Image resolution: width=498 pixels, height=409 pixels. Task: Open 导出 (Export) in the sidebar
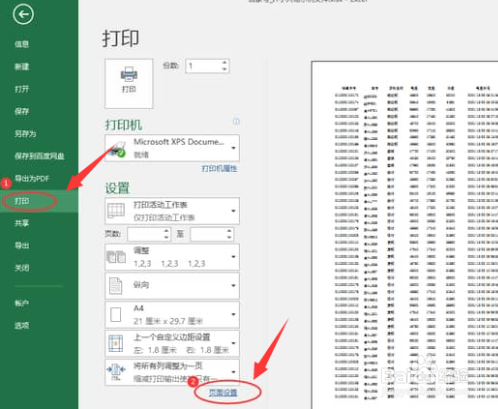(22, 246)
